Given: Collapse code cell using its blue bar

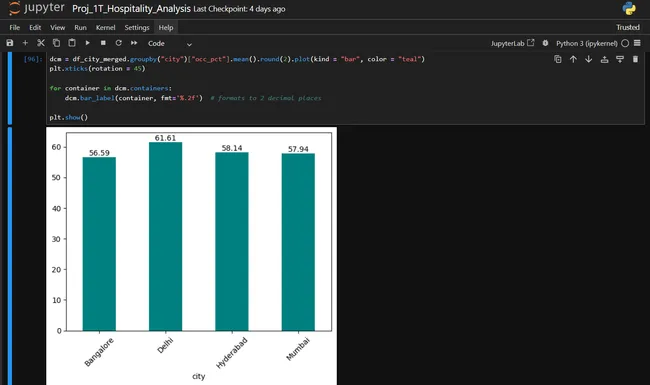Looking at the screenshot, I should click(x=10, y=88).
